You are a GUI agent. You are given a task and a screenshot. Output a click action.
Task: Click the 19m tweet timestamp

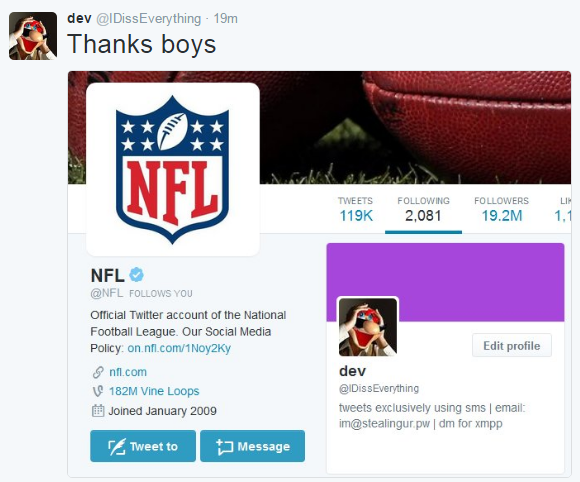pos(226,18)
